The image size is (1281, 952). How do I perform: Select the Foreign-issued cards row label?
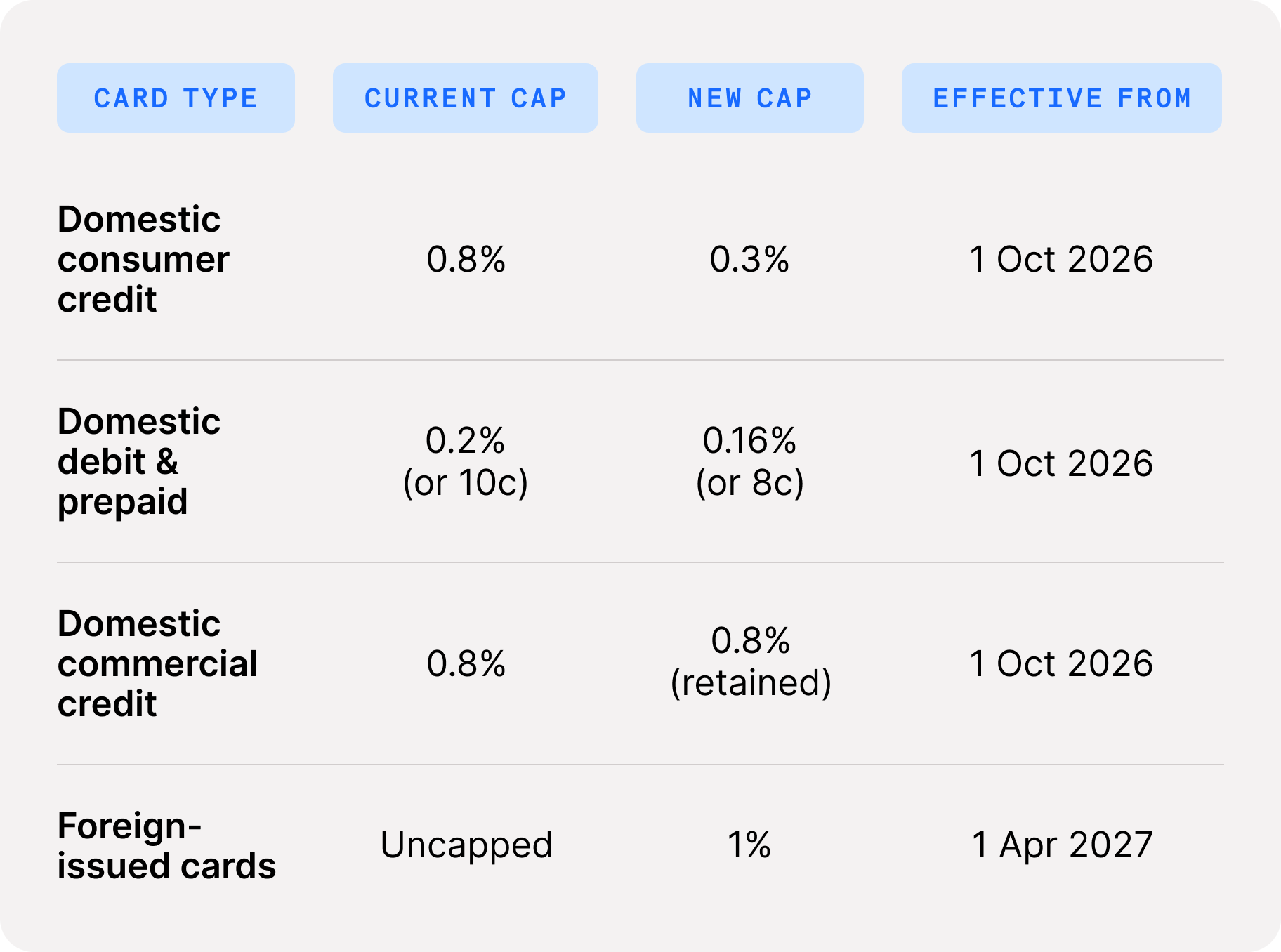166,845
